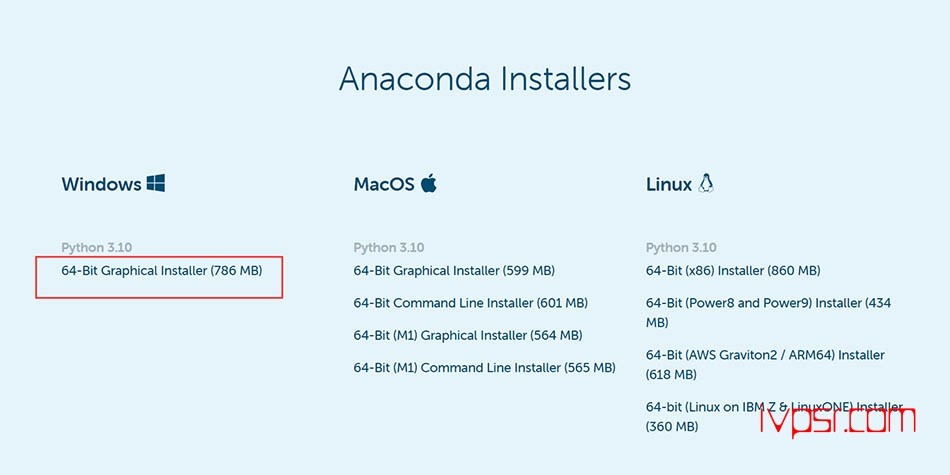The height and width of the screenshot is (475, 950).
Task: Download MacOS 64-Bit Command Line Installer (601 MB)
Action: pyautogui.click(x=471, y=303)
